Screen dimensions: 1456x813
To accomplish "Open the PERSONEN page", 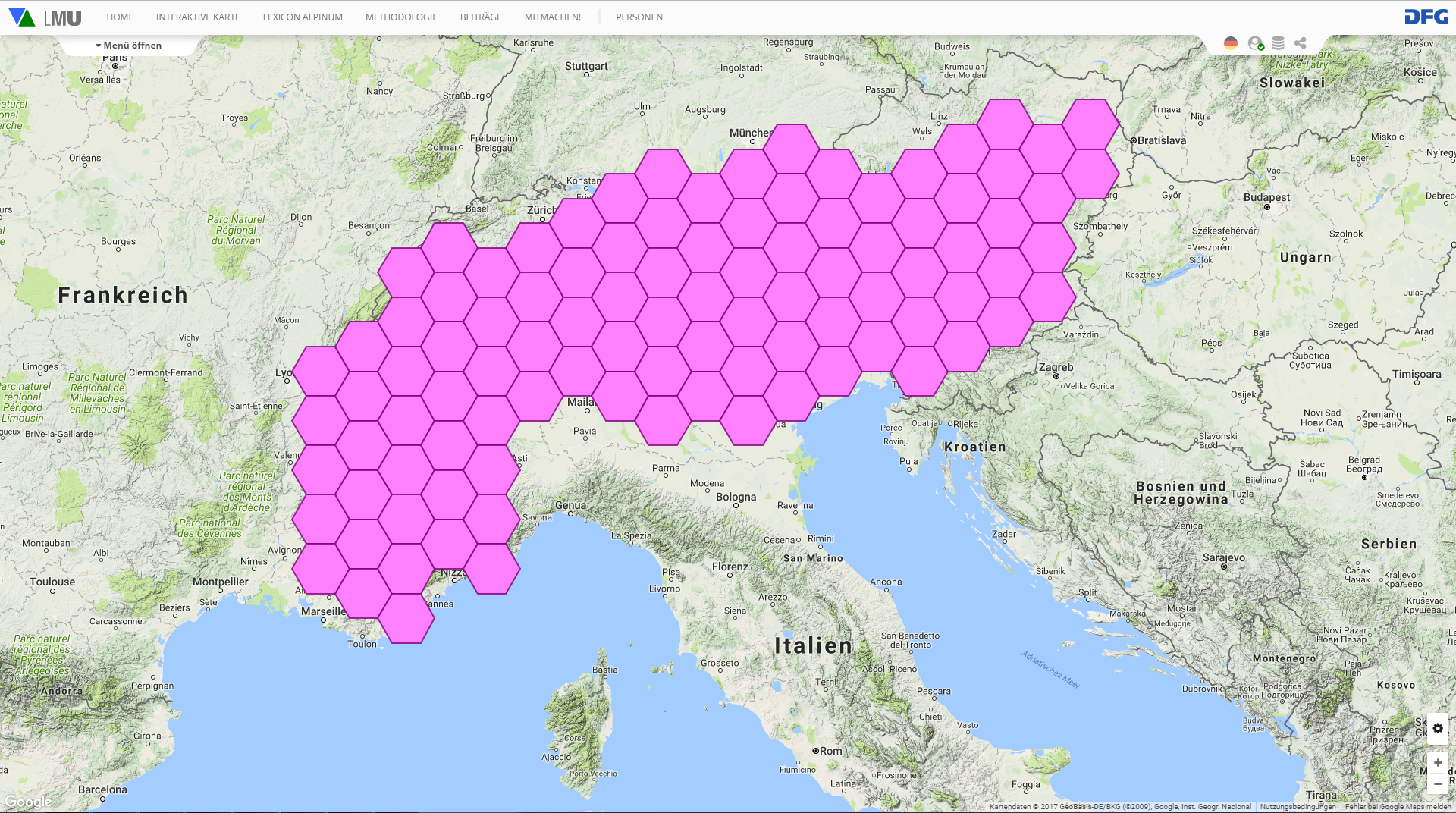I will coord(639,17).
